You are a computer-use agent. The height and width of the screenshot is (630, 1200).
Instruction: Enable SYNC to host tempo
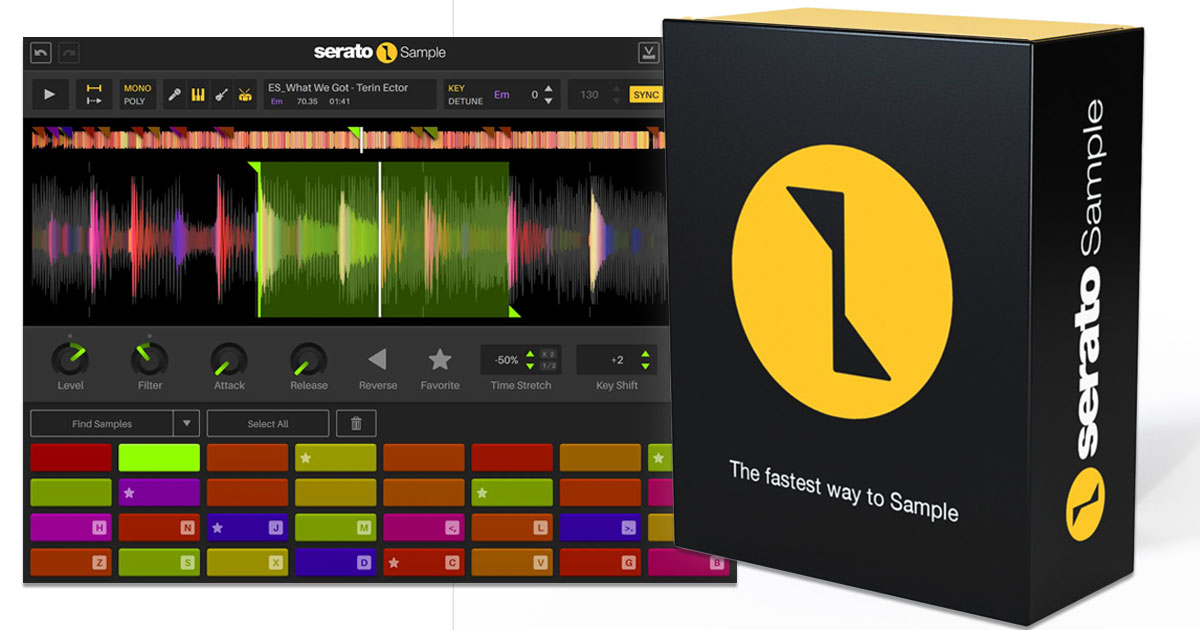click(645, 94)
